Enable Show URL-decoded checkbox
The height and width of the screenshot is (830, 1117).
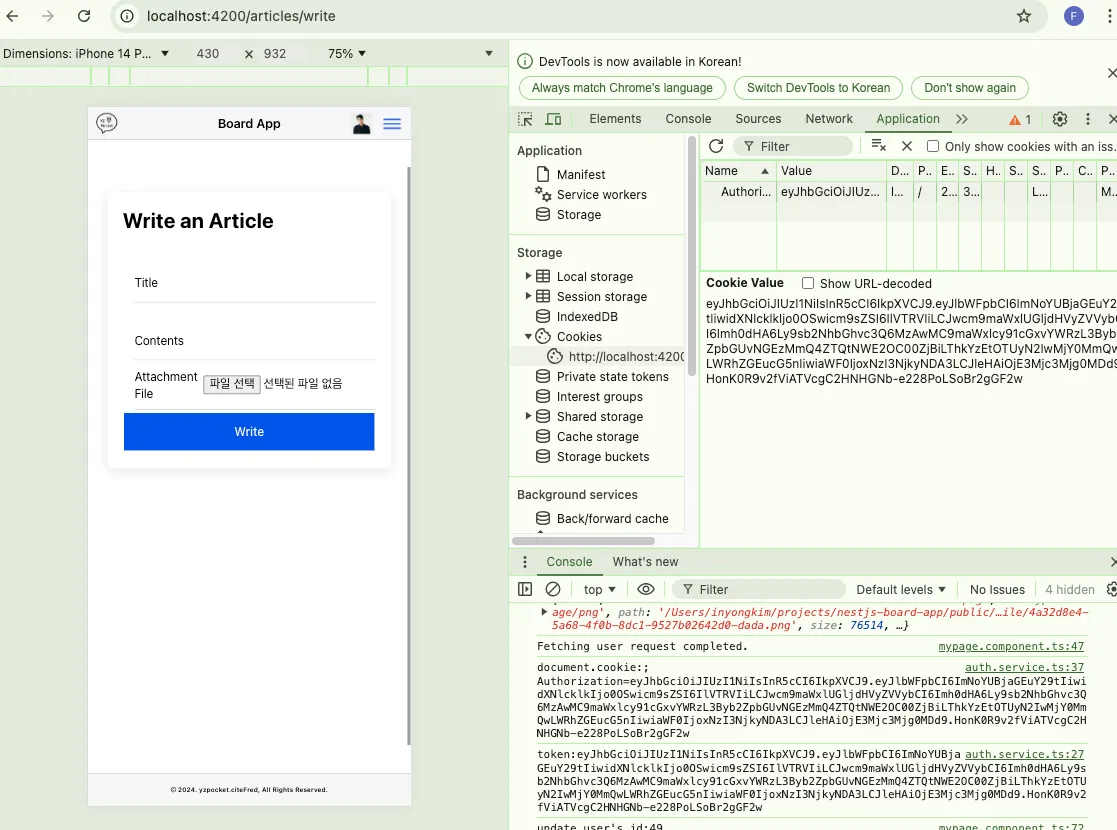pos(808,283)
